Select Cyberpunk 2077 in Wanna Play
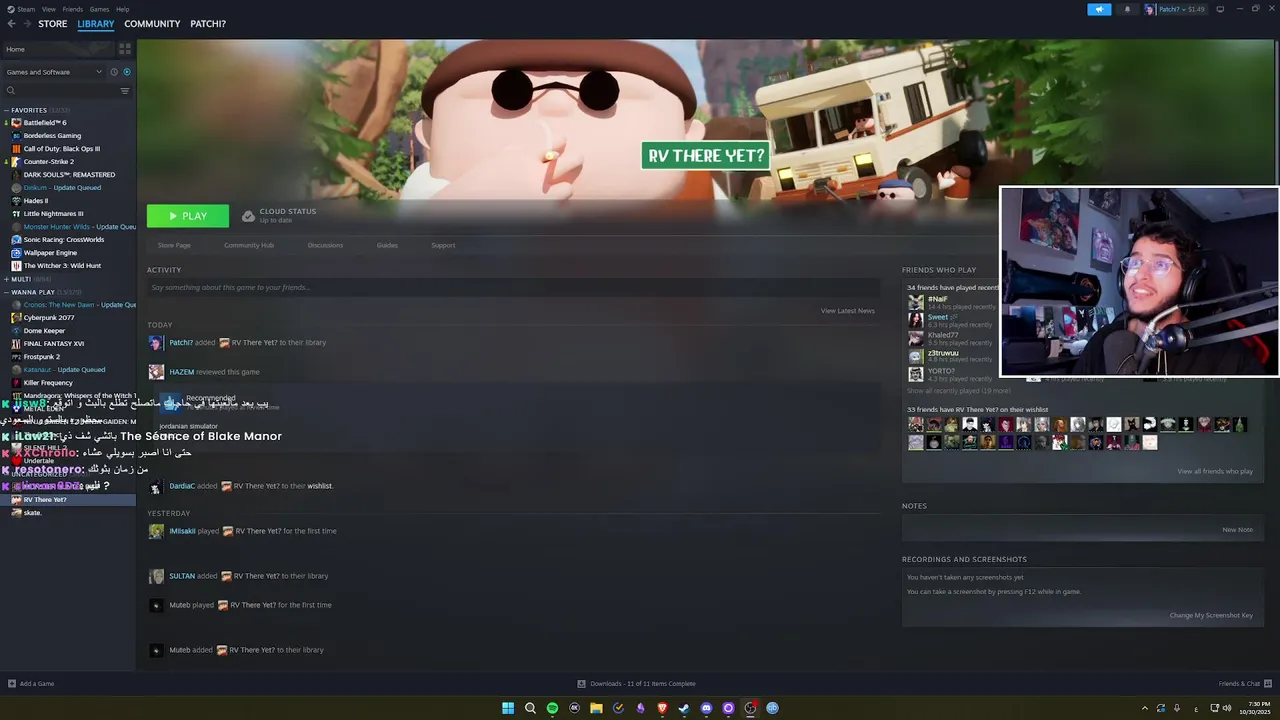Viewport: 1280px width, 720px height. (48, 318)
